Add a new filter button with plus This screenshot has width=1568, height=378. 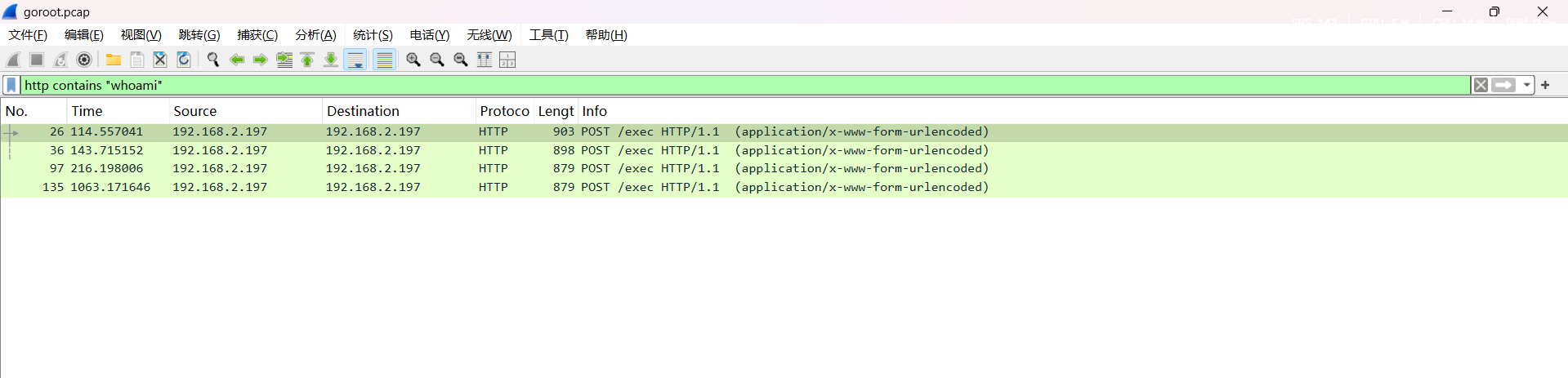coord(1545,85)
